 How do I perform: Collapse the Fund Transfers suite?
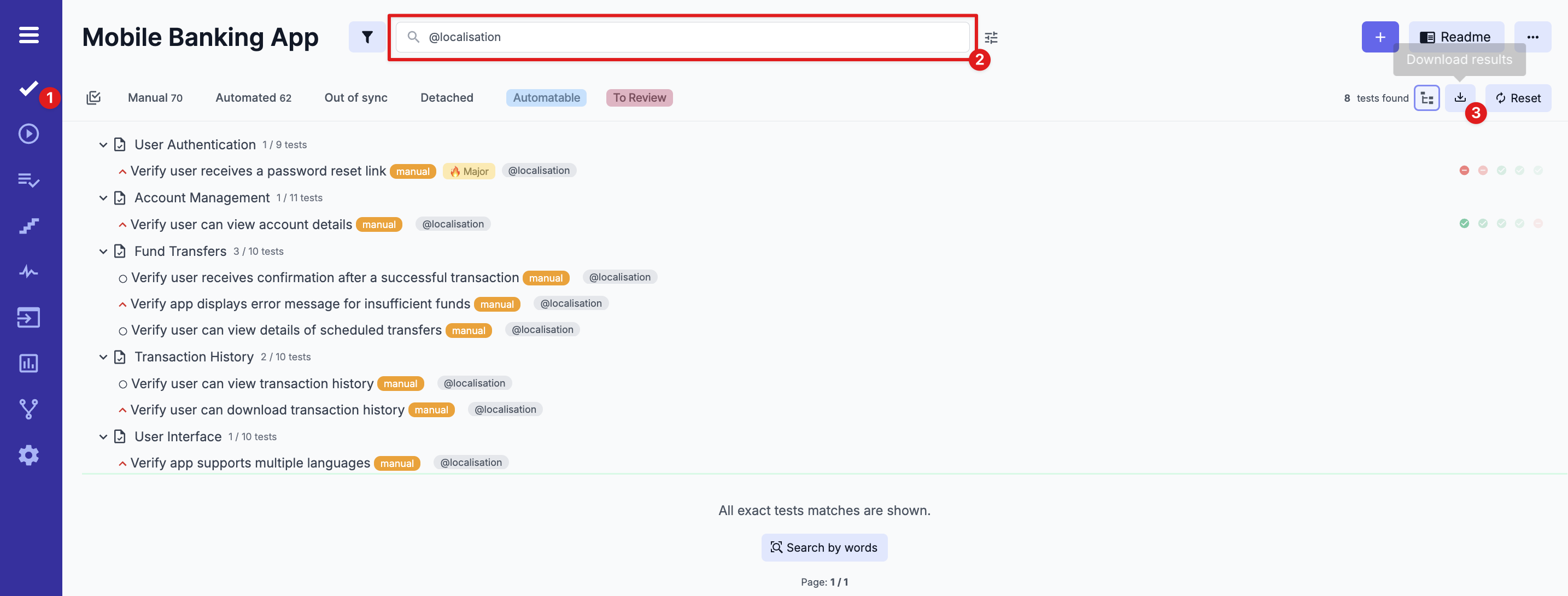pos(103,252)
